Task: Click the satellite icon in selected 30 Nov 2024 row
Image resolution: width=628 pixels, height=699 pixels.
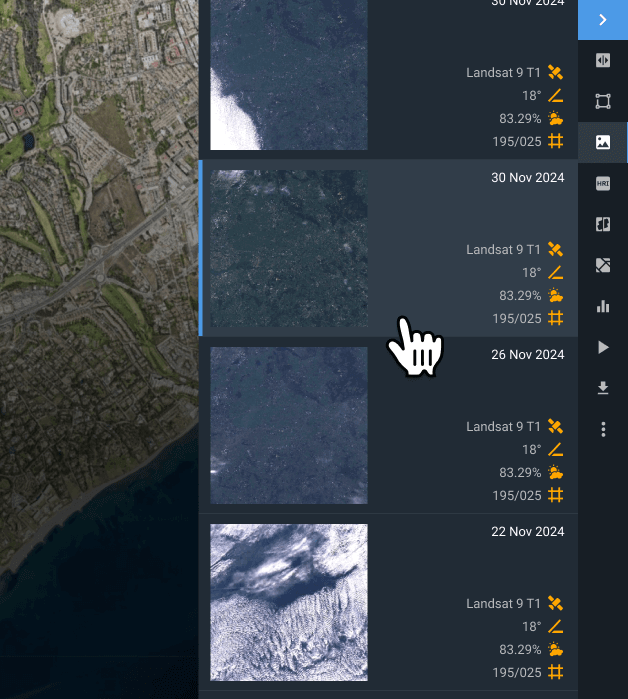Action: (x=555, y=250)
